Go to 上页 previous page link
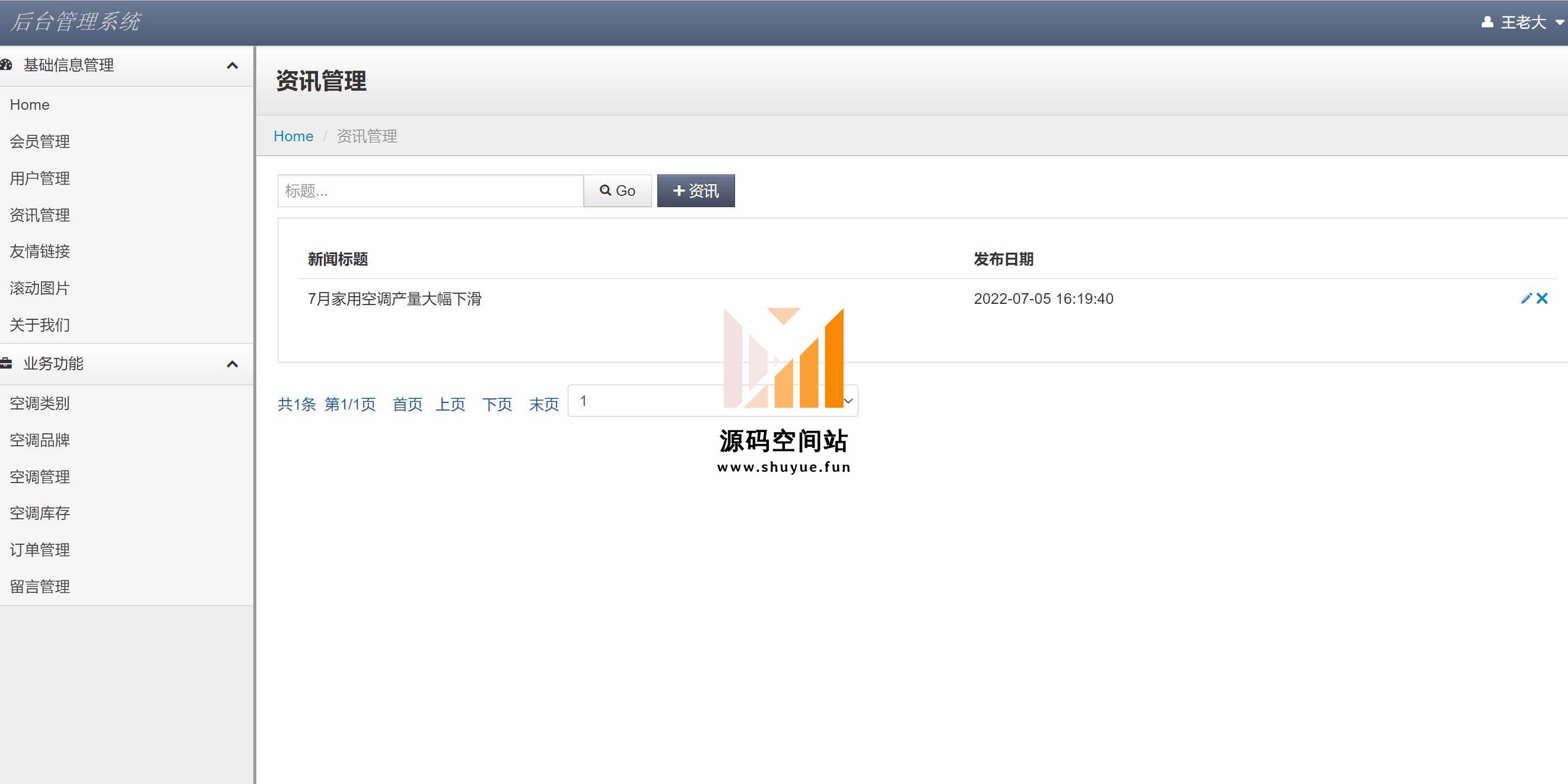 pyautogui.click(x=450, y=404)
